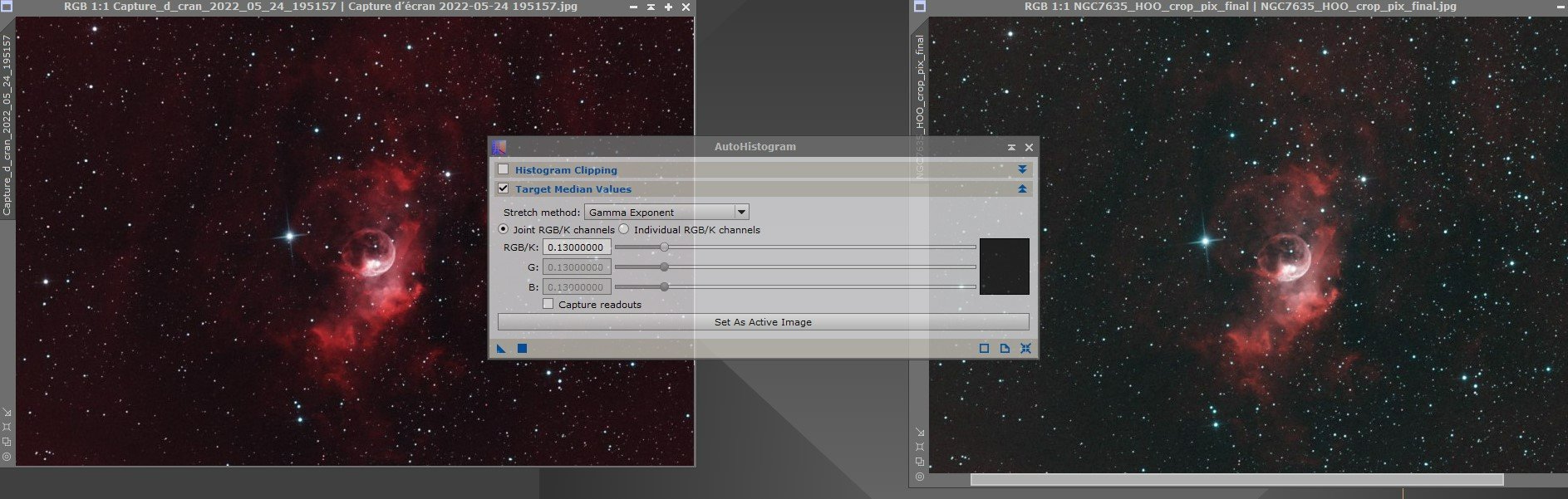Collapse the Target Median Values section
The image size is (1568, 499).
click(1022, 189)
